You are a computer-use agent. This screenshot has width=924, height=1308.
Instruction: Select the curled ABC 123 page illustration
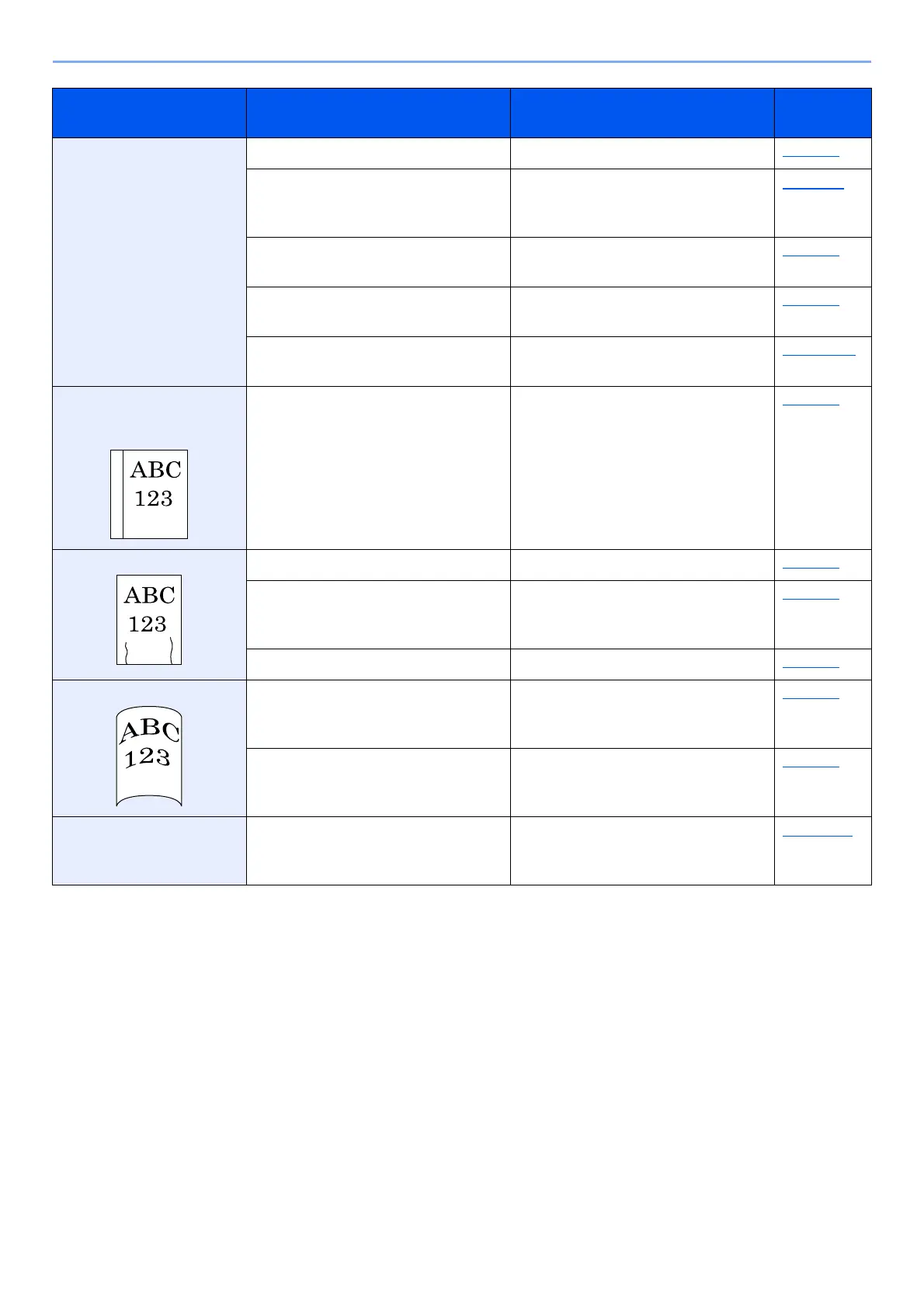[x=149, y=757]
